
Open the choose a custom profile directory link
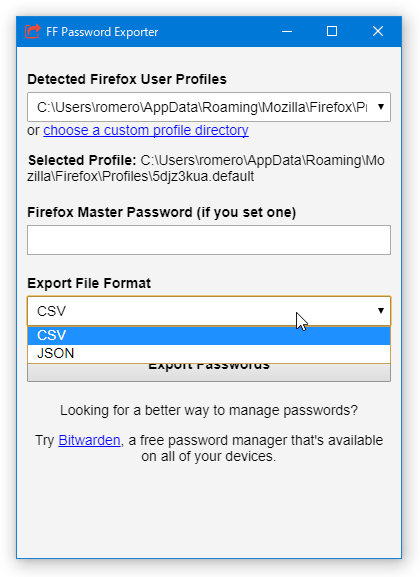tap(146, 130)
